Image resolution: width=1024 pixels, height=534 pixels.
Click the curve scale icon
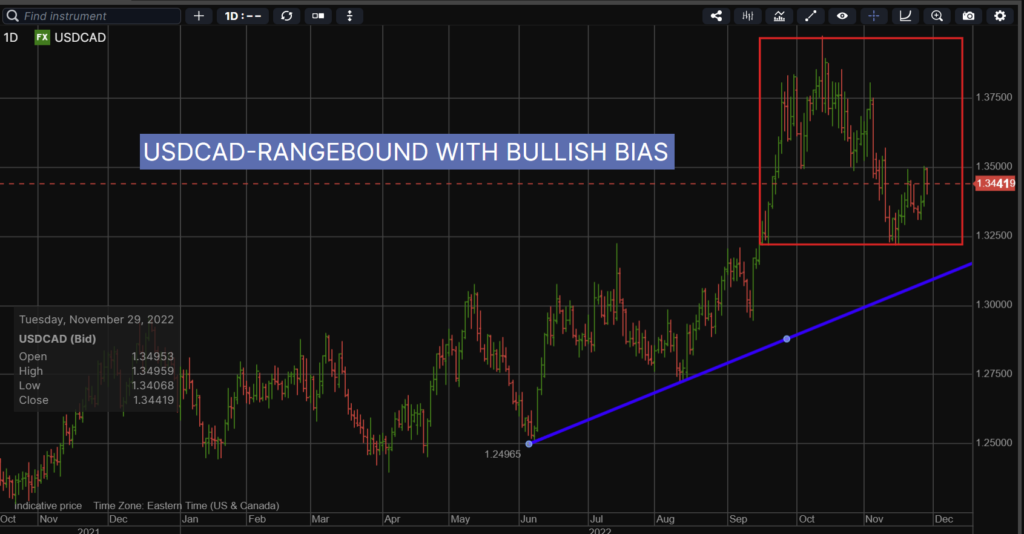(x=905, y=16)
